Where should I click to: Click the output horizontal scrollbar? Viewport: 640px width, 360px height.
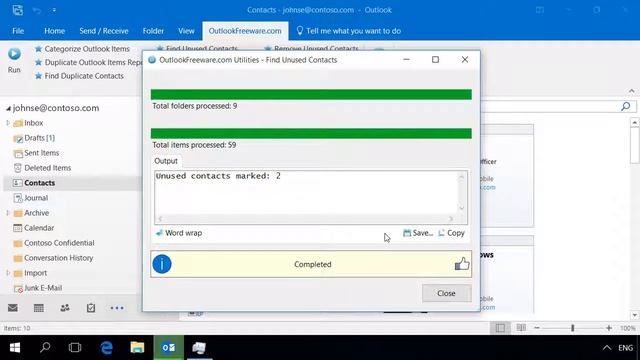tap(306, 219)
